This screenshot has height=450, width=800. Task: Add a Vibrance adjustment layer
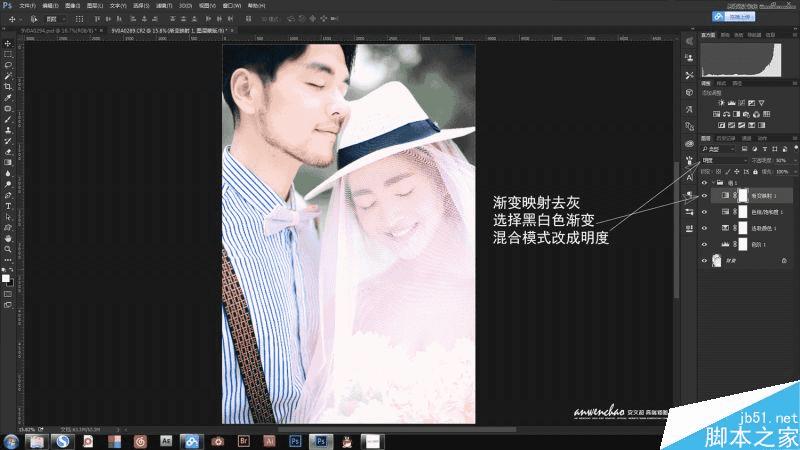pyautogui.click(x=761, y=103)
